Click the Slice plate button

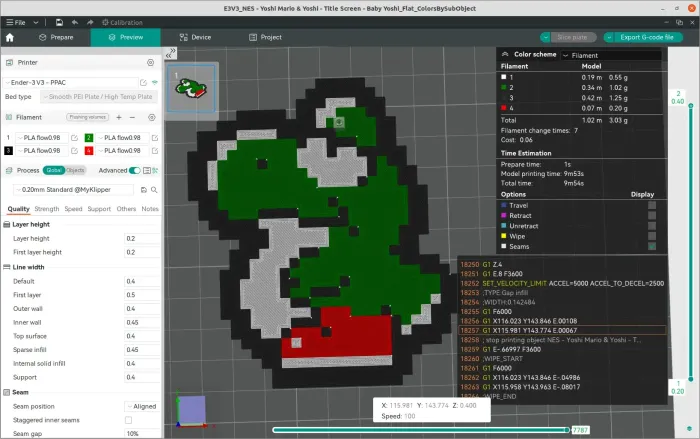tap(572, 38)
